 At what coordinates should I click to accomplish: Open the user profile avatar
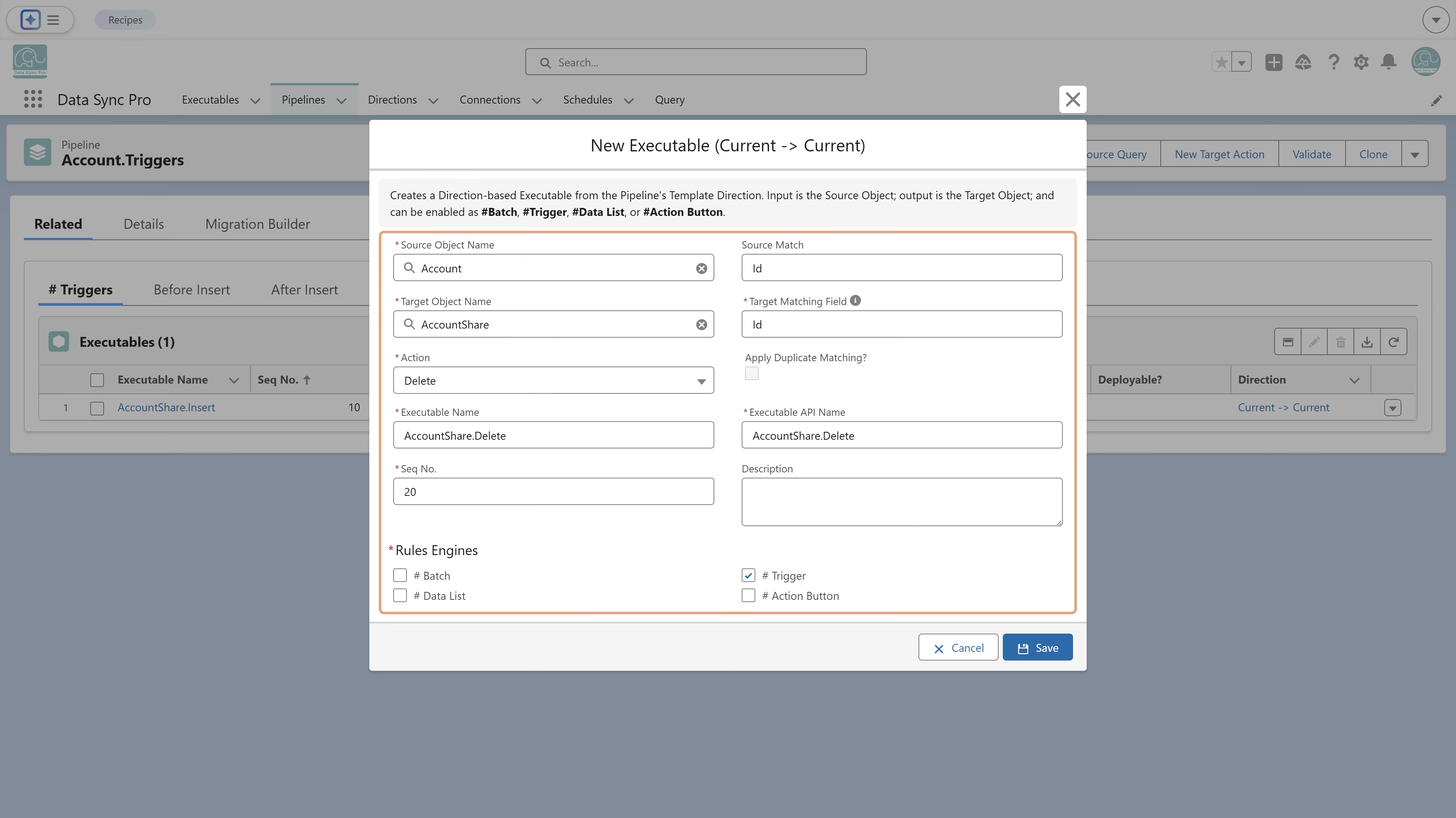[x=1426, y=61]
